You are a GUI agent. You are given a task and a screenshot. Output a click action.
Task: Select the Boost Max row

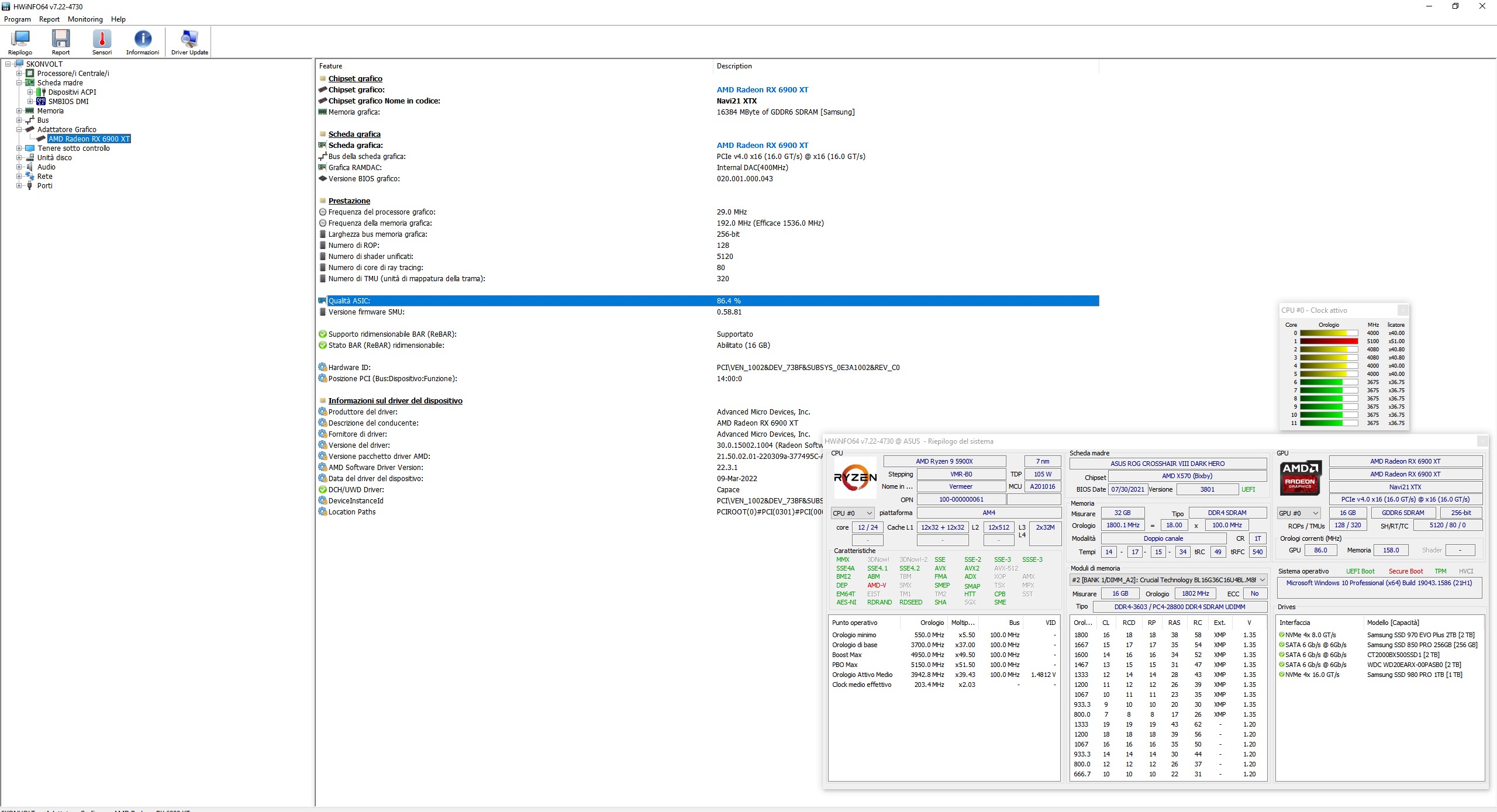(944, 655)
